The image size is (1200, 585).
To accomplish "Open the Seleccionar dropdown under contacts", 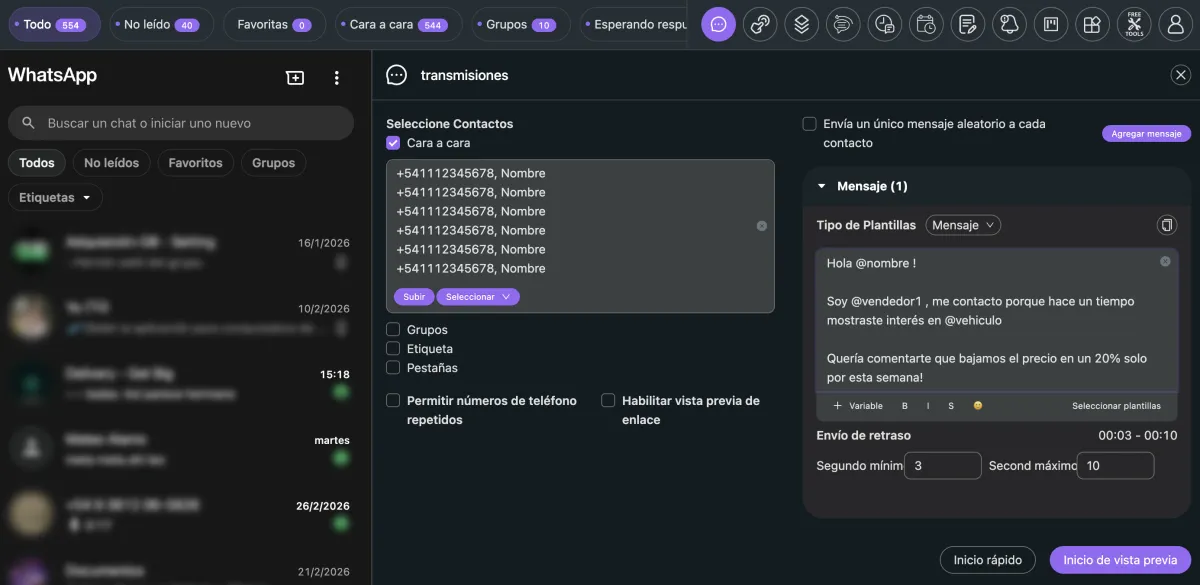I will pyautogui.click(x=478, y=297).
